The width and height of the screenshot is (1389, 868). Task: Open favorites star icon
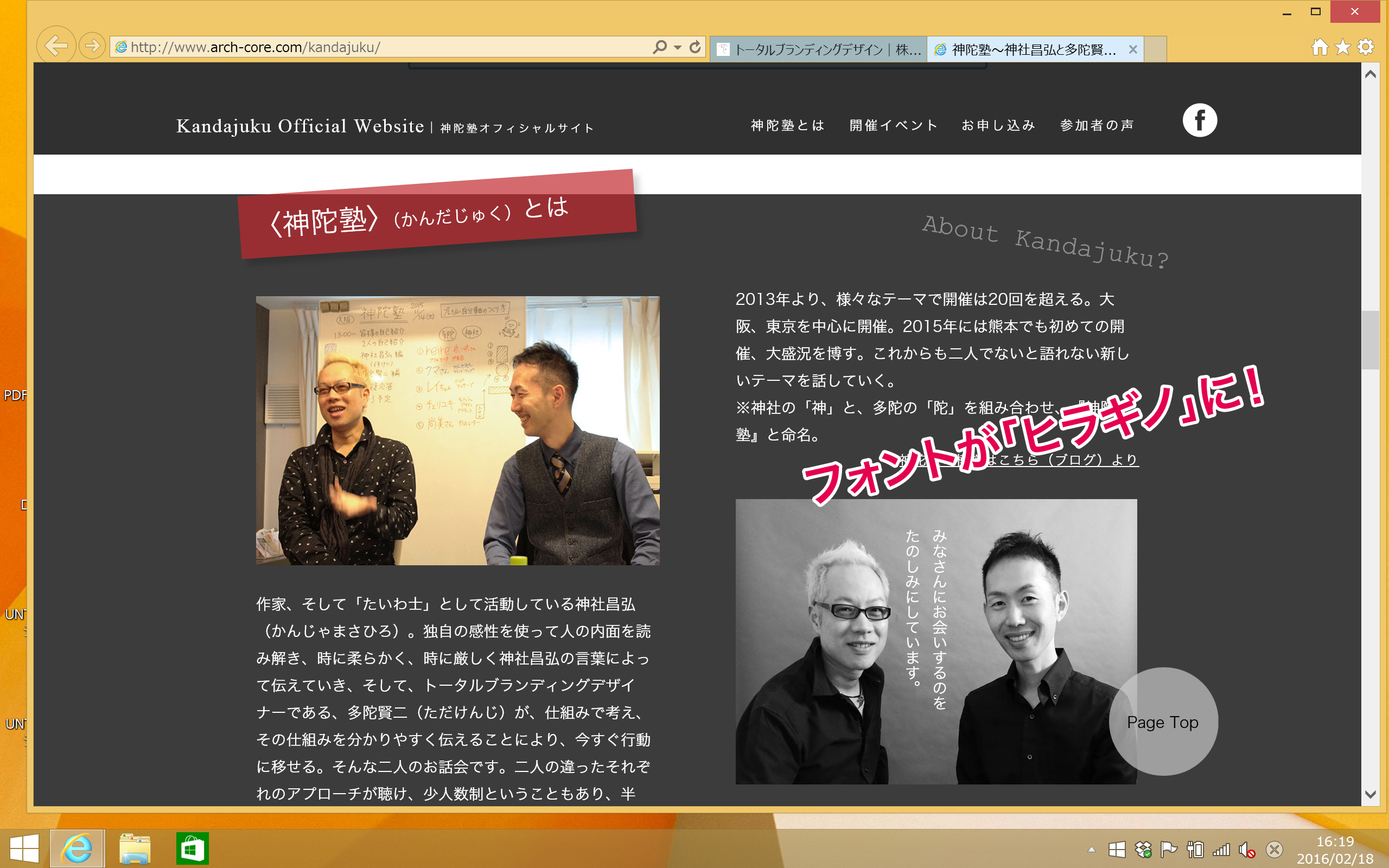point(1342,47)
